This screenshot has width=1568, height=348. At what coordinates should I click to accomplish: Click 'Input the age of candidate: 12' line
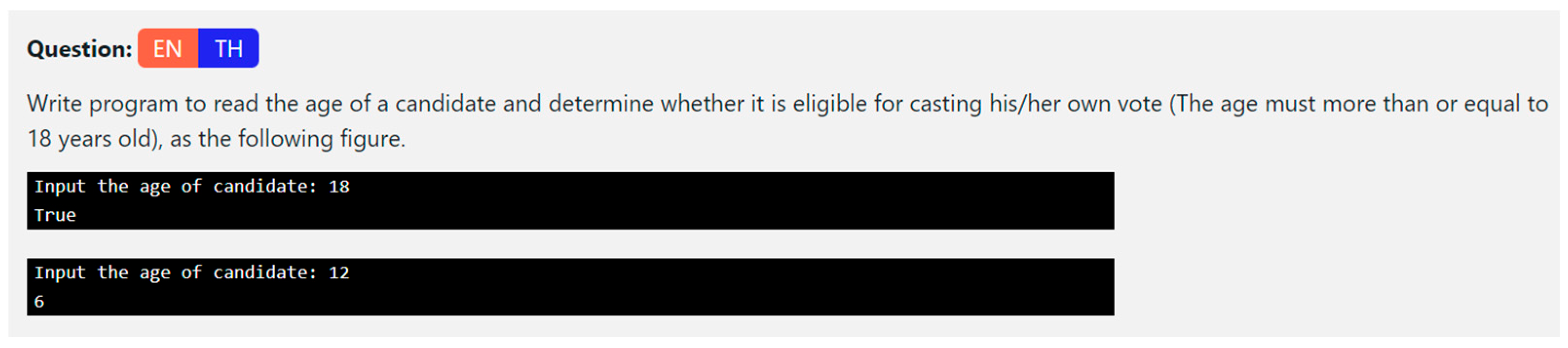click(192, 272)
